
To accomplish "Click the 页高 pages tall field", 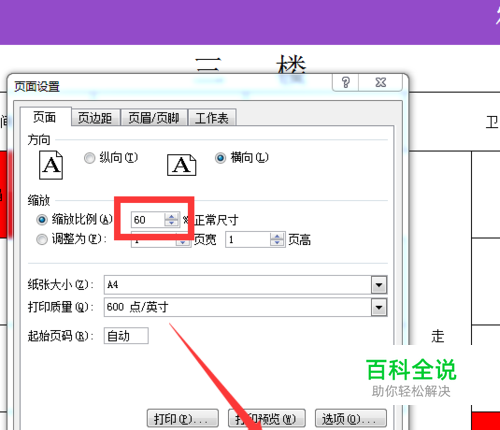I will (248, 240).
